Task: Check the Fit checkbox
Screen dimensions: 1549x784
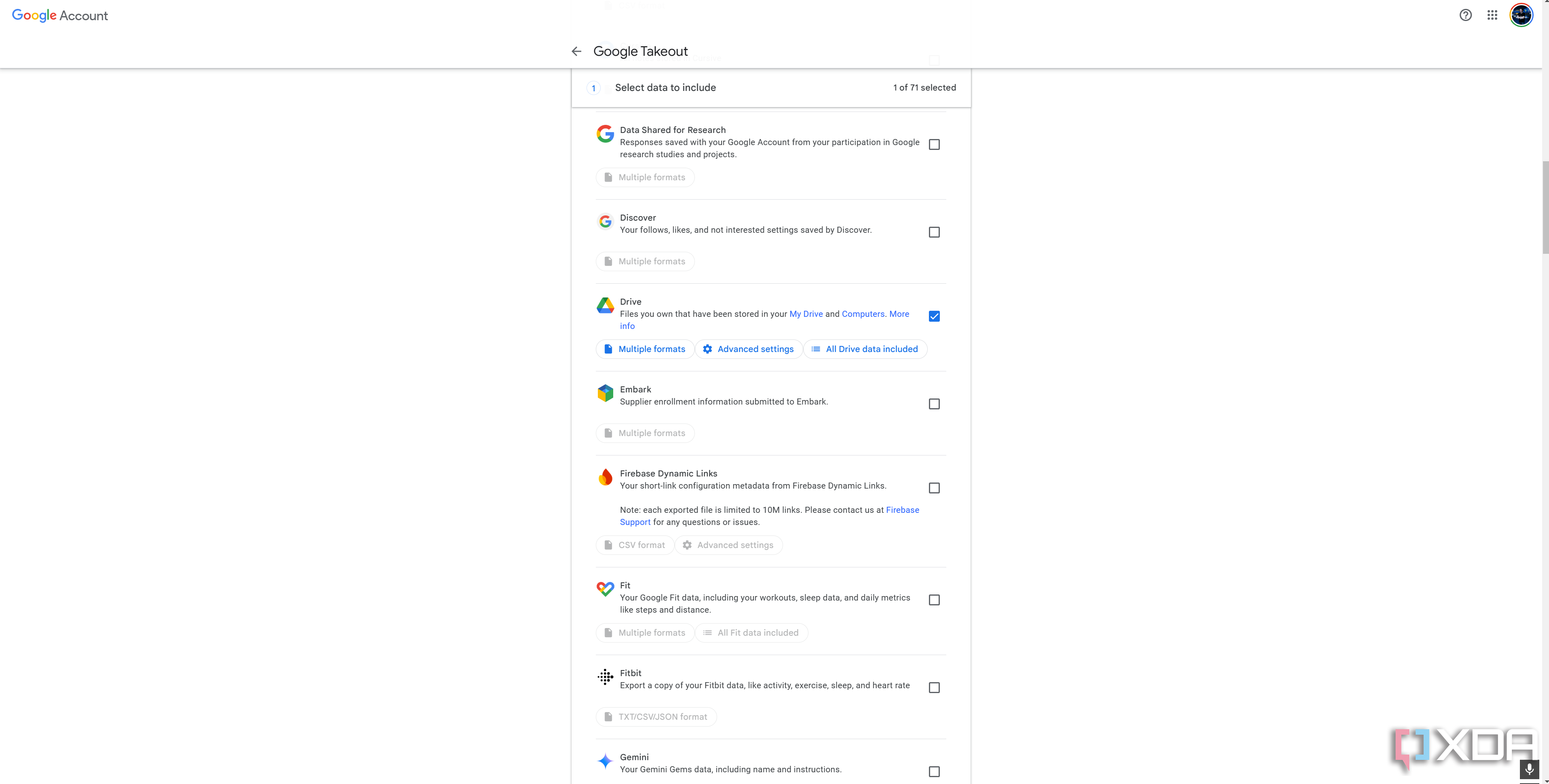Action: point(934,600)
